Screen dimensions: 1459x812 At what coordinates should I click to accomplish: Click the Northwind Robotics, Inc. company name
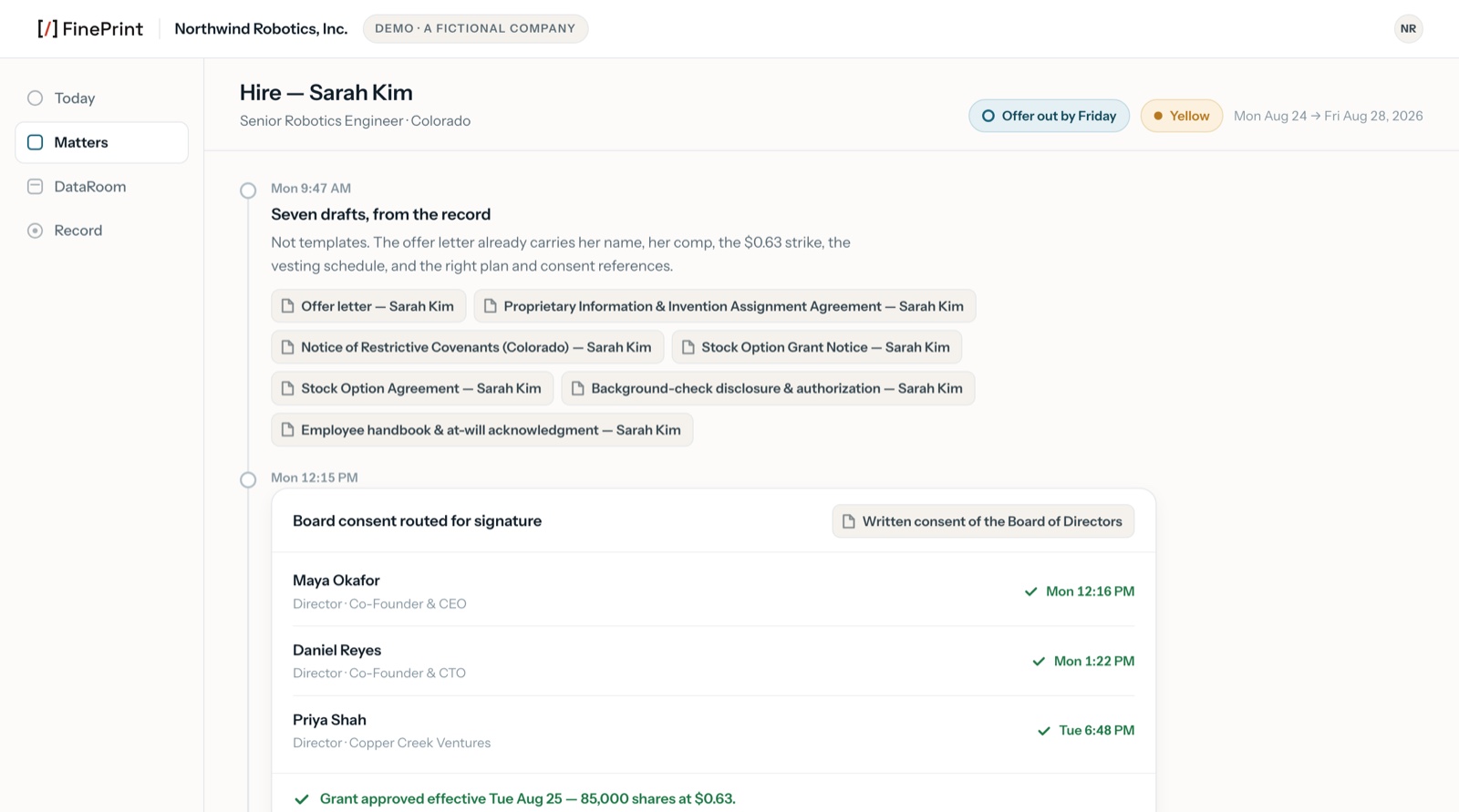click(261, 28)
